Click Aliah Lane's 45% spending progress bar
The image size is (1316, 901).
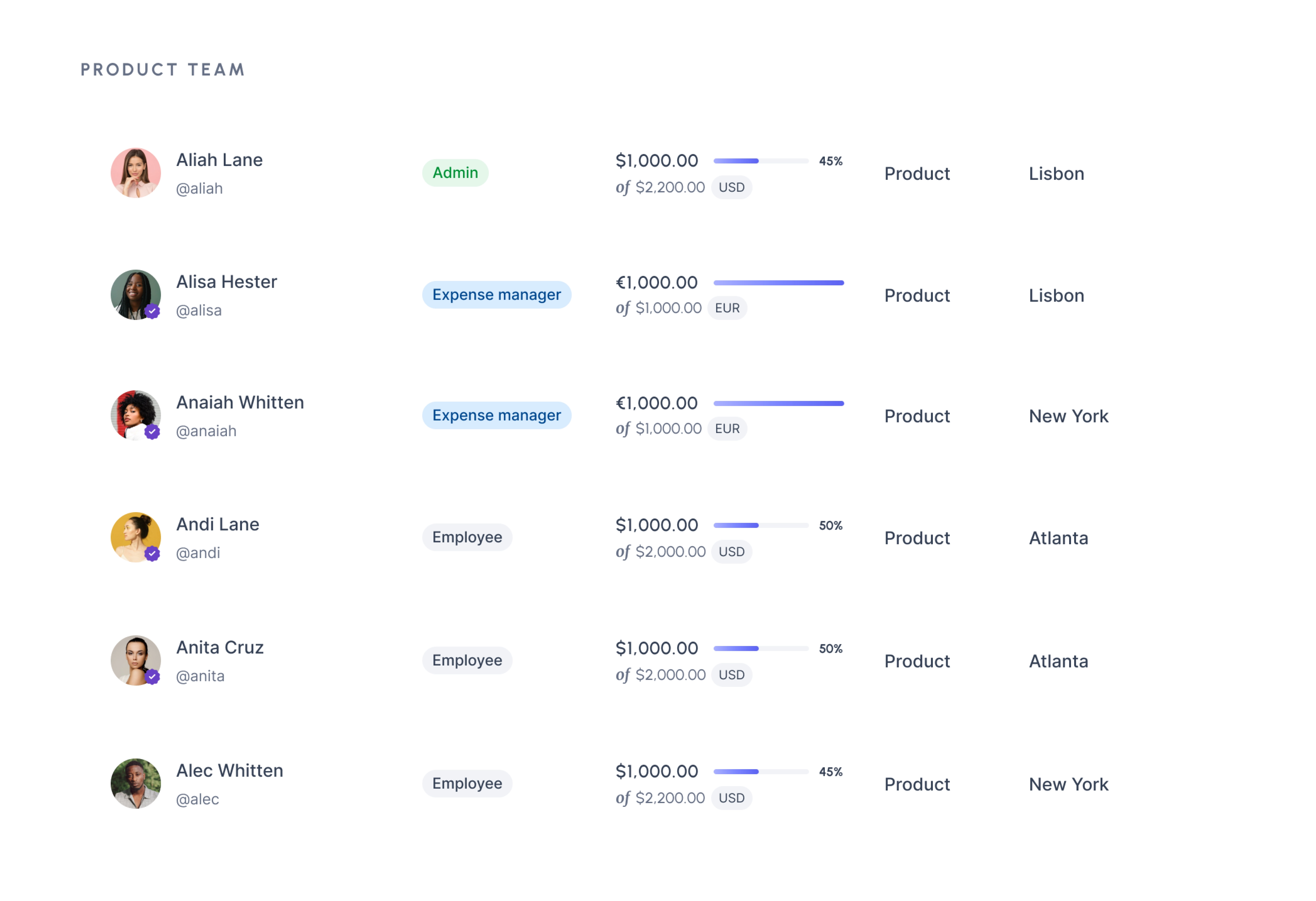pyautogui.click(x=760, y=161)
